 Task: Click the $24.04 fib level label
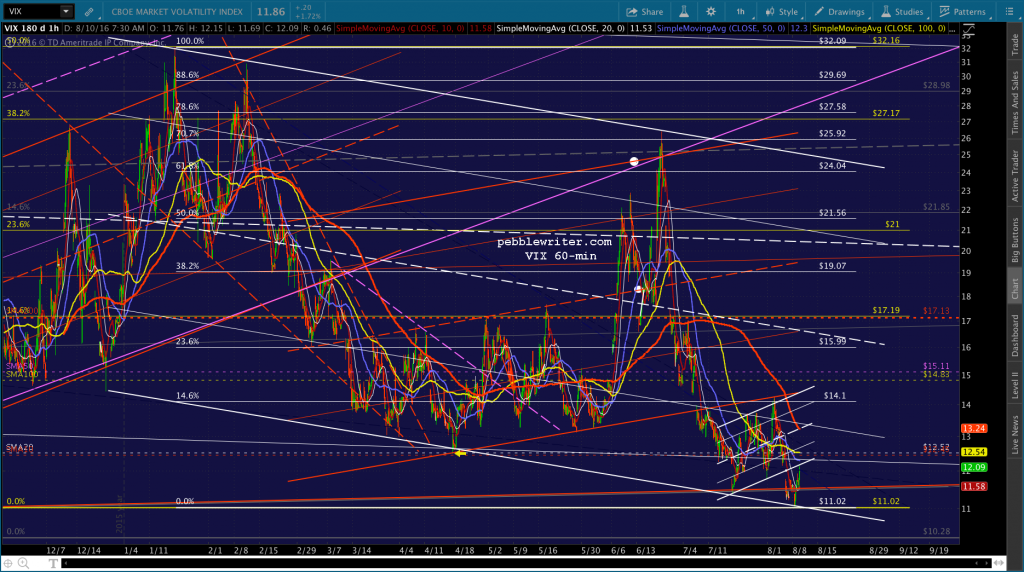tap(833, 166)
